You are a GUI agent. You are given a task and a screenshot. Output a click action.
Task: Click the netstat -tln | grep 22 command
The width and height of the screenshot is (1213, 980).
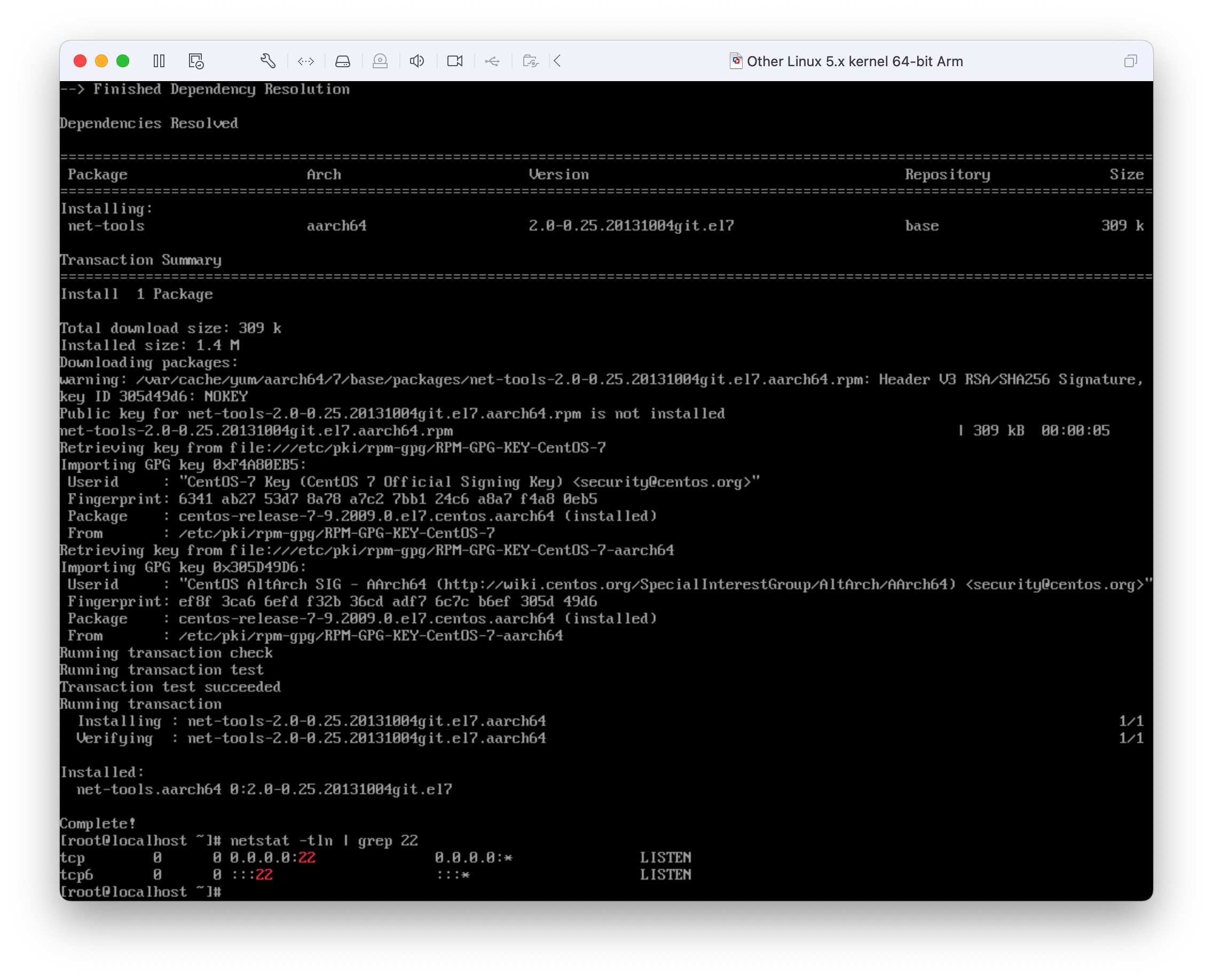pos(324,841)
